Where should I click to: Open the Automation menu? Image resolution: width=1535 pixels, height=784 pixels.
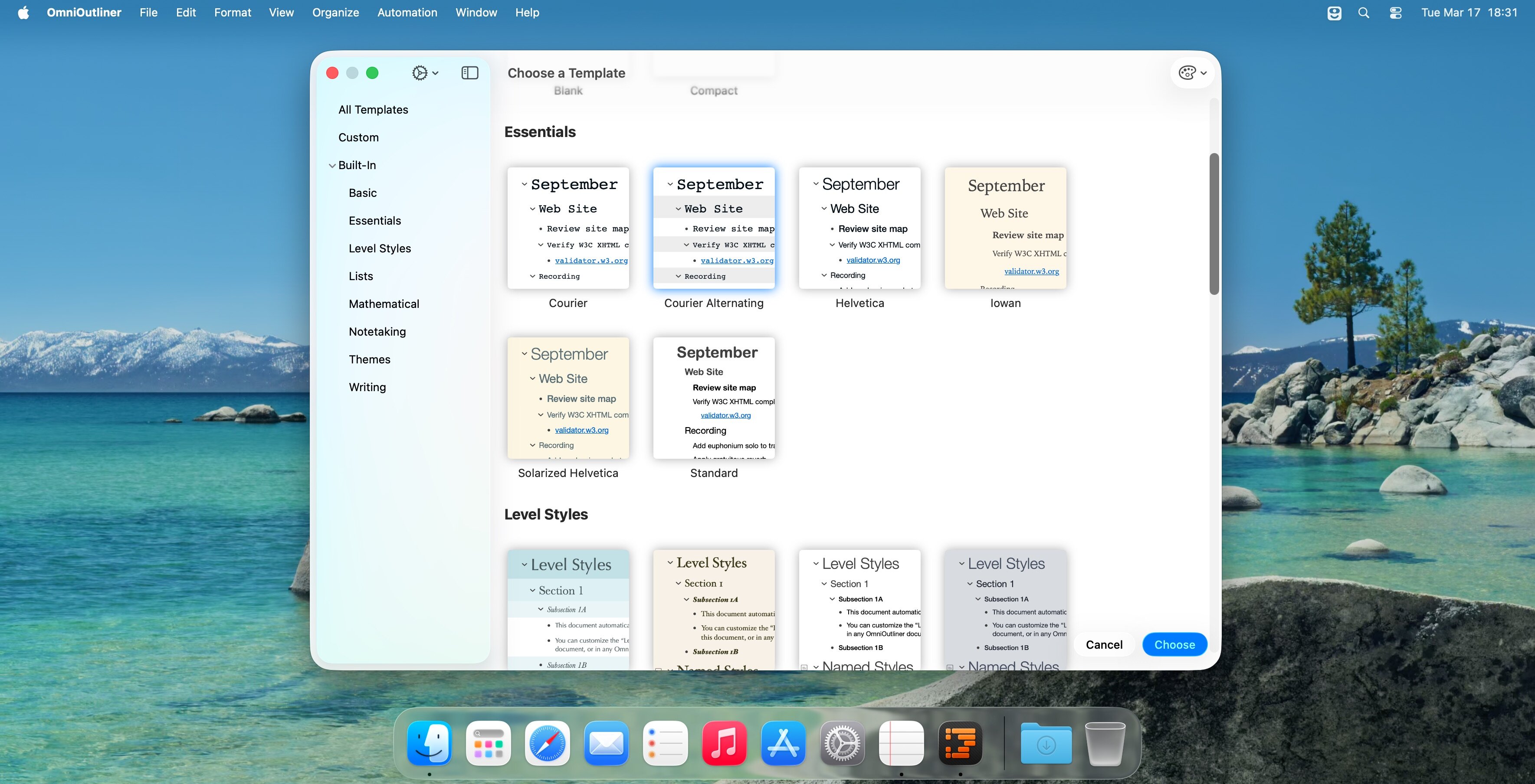[407, 13]
